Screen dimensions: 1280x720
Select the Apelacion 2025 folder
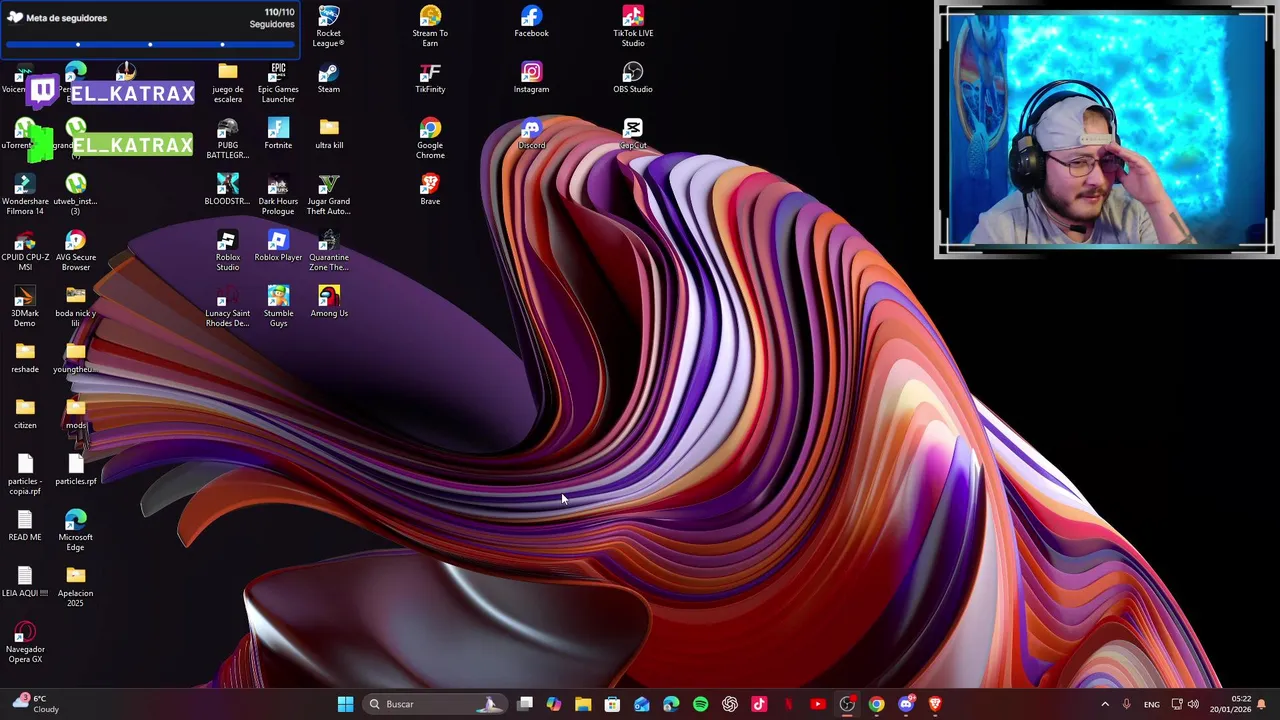tap(76, 586)
